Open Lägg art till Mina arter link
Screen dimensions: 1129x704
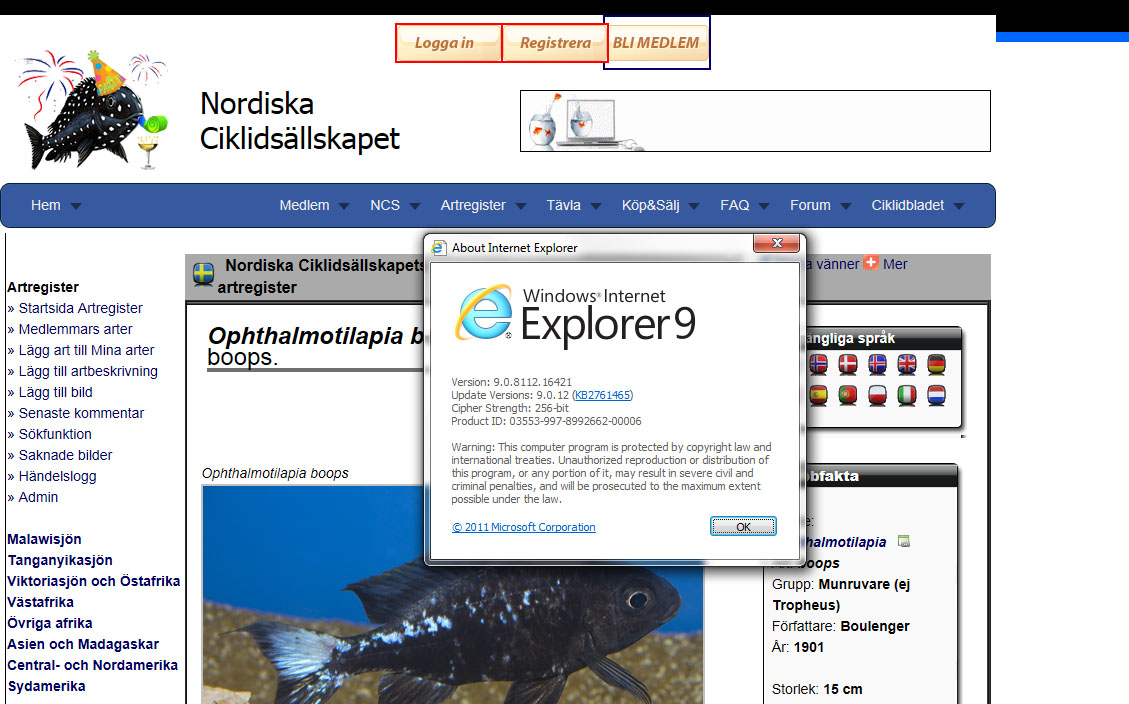point(86,350)
